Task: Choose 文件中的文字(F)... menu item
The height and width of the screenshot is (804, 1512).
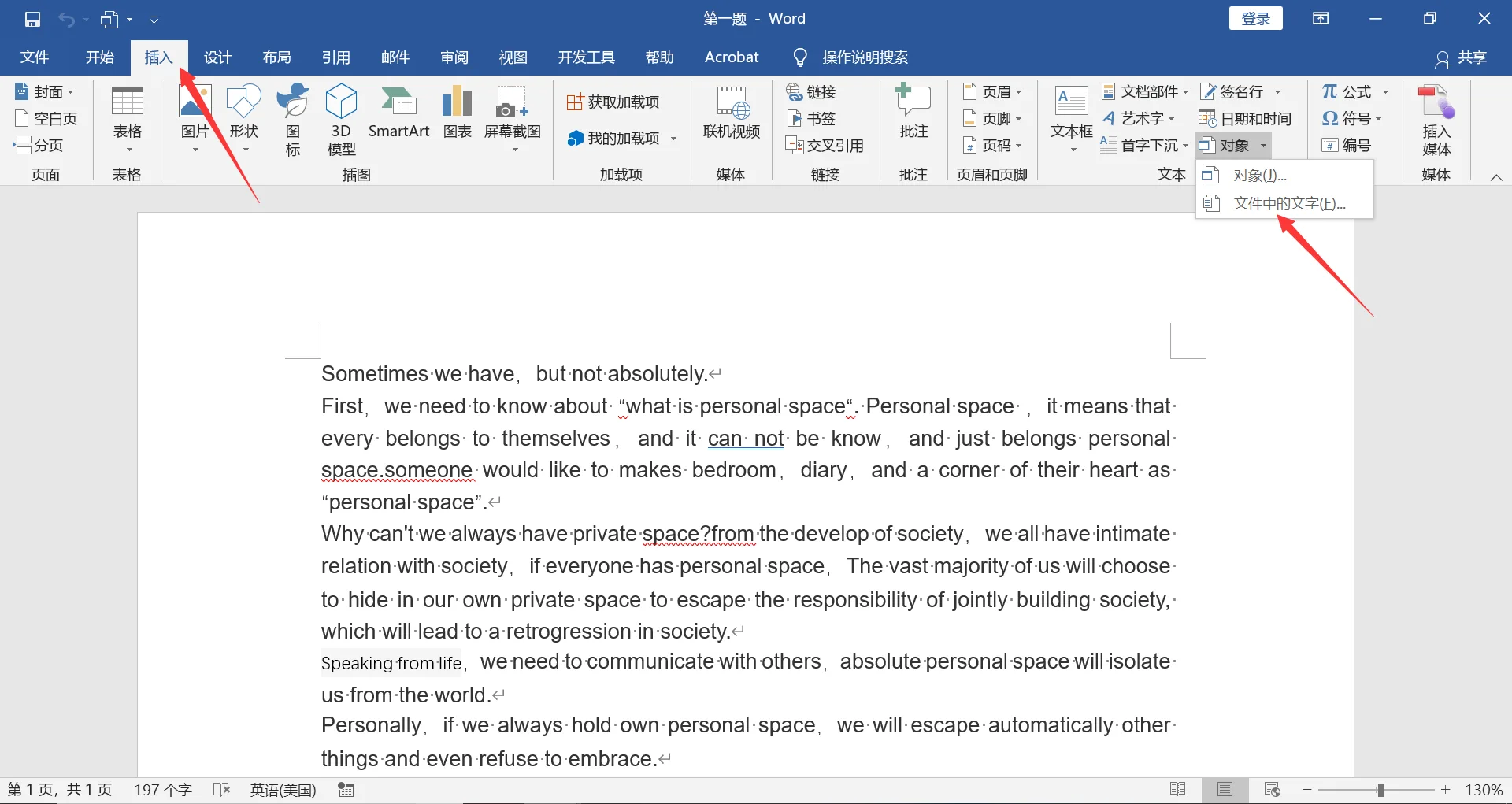Action: (1284, 203)
